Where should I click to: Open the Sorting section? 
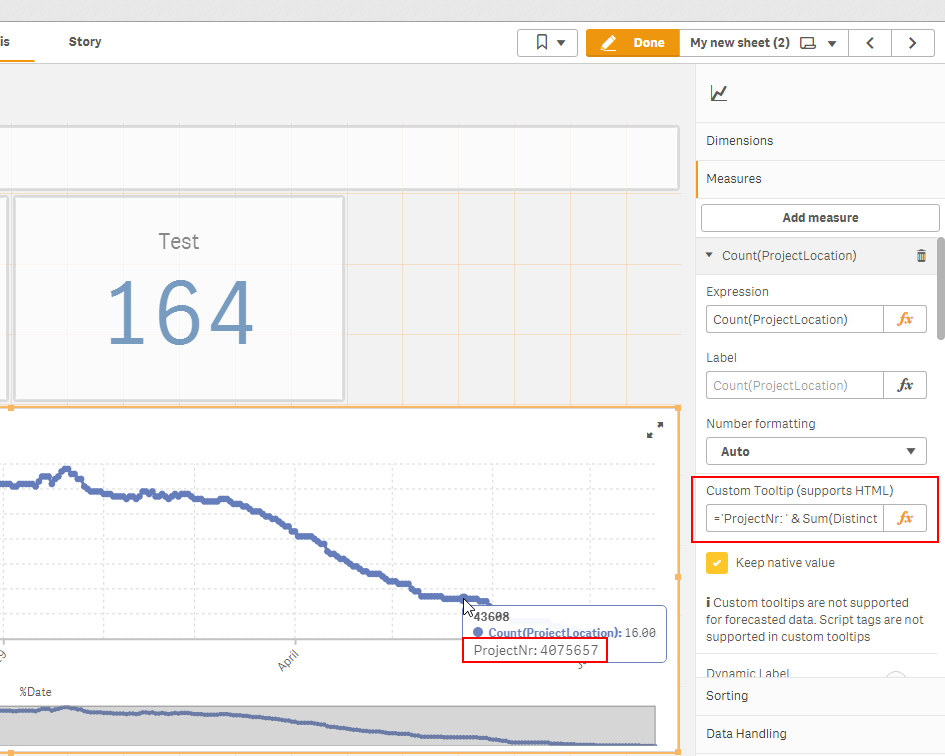point(820,696)
